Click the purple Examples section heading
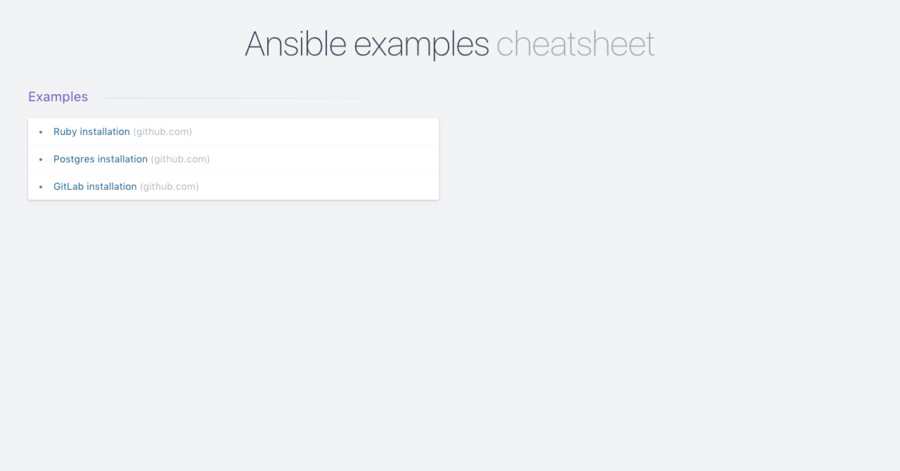The height and width of the screenshot is (471, 900). coord(58,97)
